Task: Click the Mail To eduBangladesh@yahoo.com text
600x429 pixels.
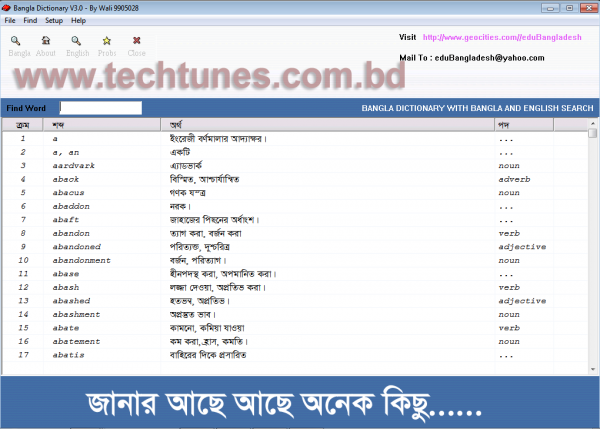Action: 471,58
